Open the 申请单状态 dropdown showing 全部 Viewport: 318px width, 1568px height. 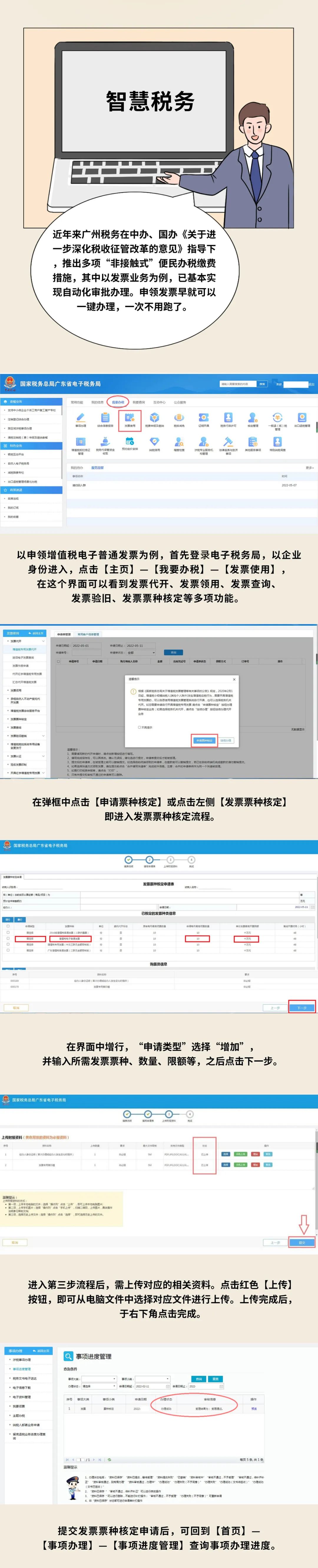[141, 653]
